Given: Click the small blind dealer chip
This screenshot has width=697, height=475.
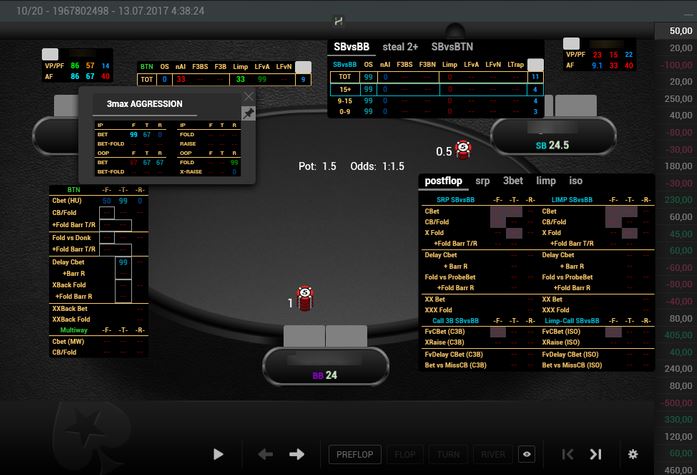Looking at the screenshot, I should [x=463, y=150].
